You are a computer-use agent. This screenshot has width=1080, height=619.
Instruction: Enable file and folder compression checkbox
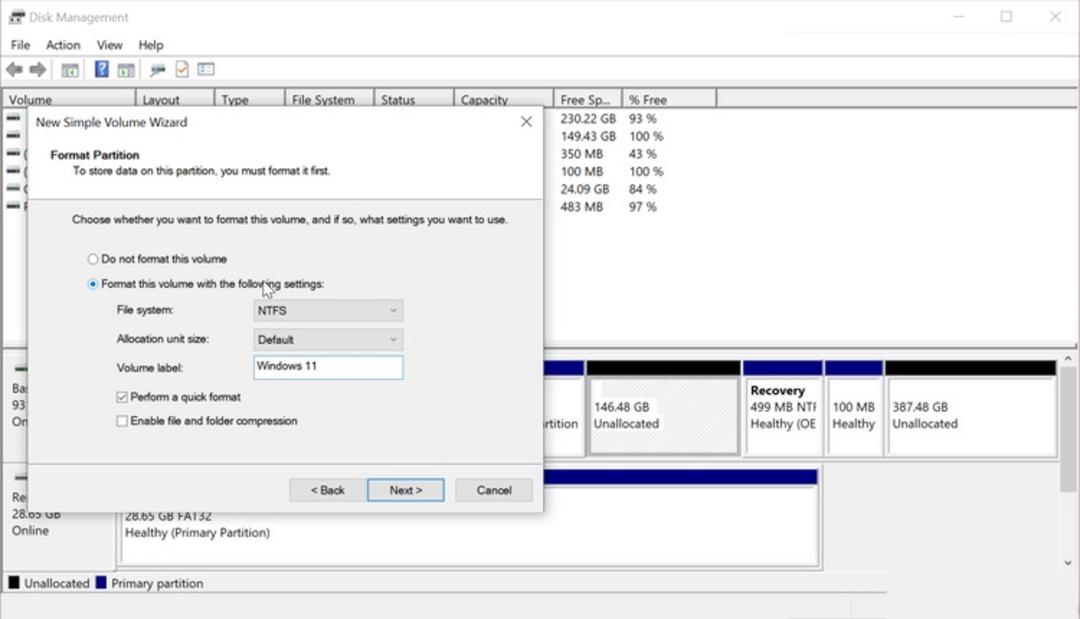[x=122, y=421]
